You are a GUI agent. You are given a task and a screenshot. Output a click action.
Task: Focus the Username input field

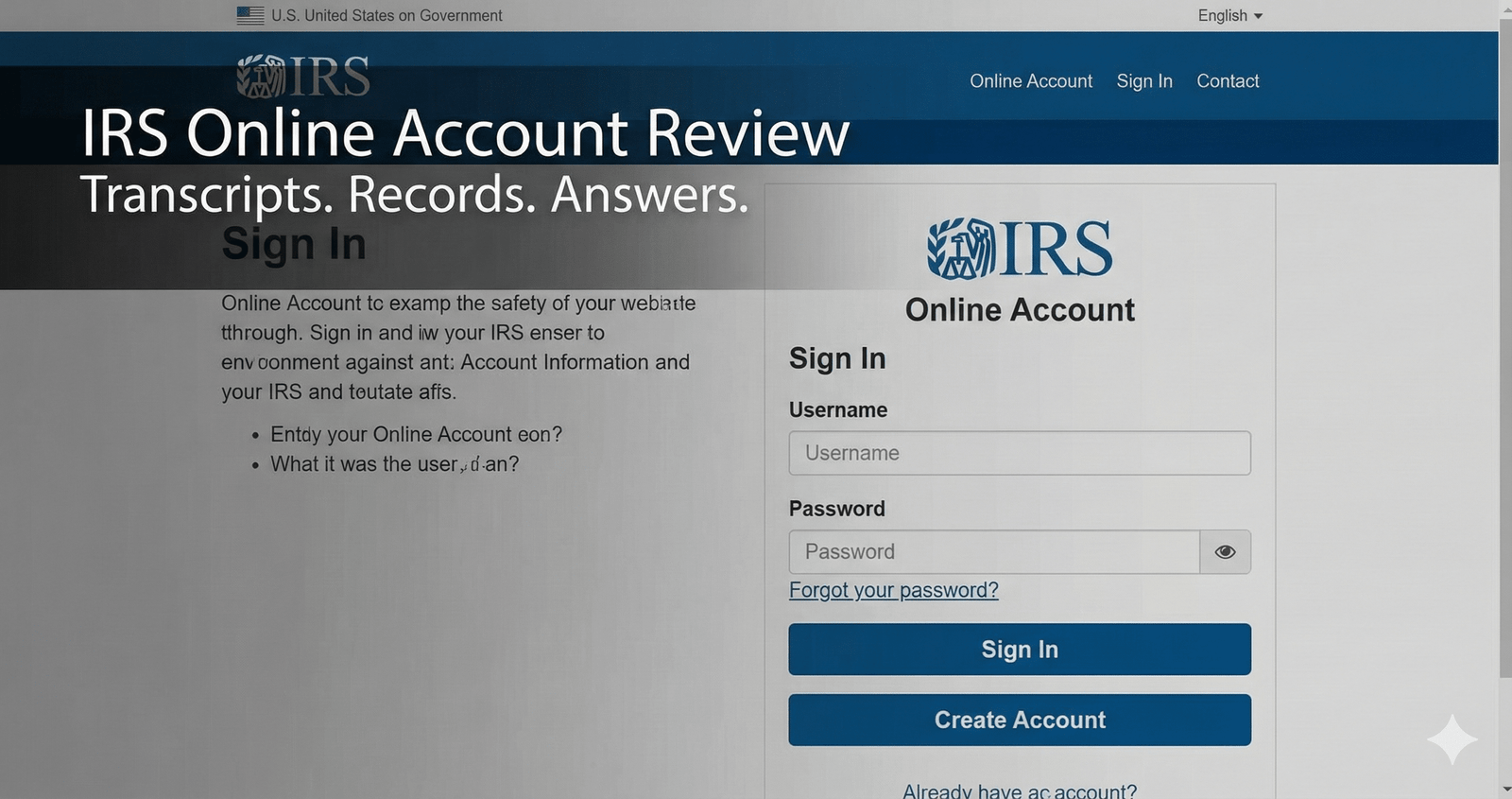pyautogui.click(x=1020, y=453)
